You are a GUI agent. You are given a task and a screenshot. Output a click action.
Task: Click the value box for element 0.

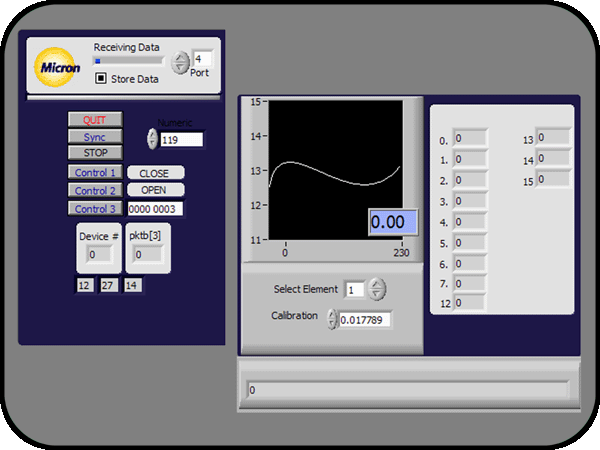click(470, 139)
